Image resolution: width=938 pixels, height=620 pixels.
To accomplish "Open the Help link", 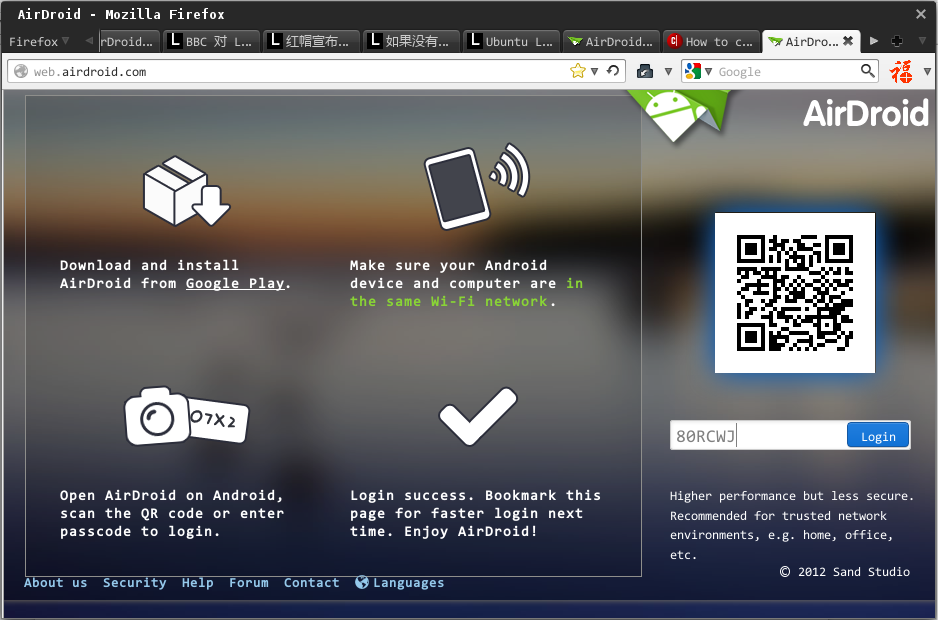I will click(197, 582).
